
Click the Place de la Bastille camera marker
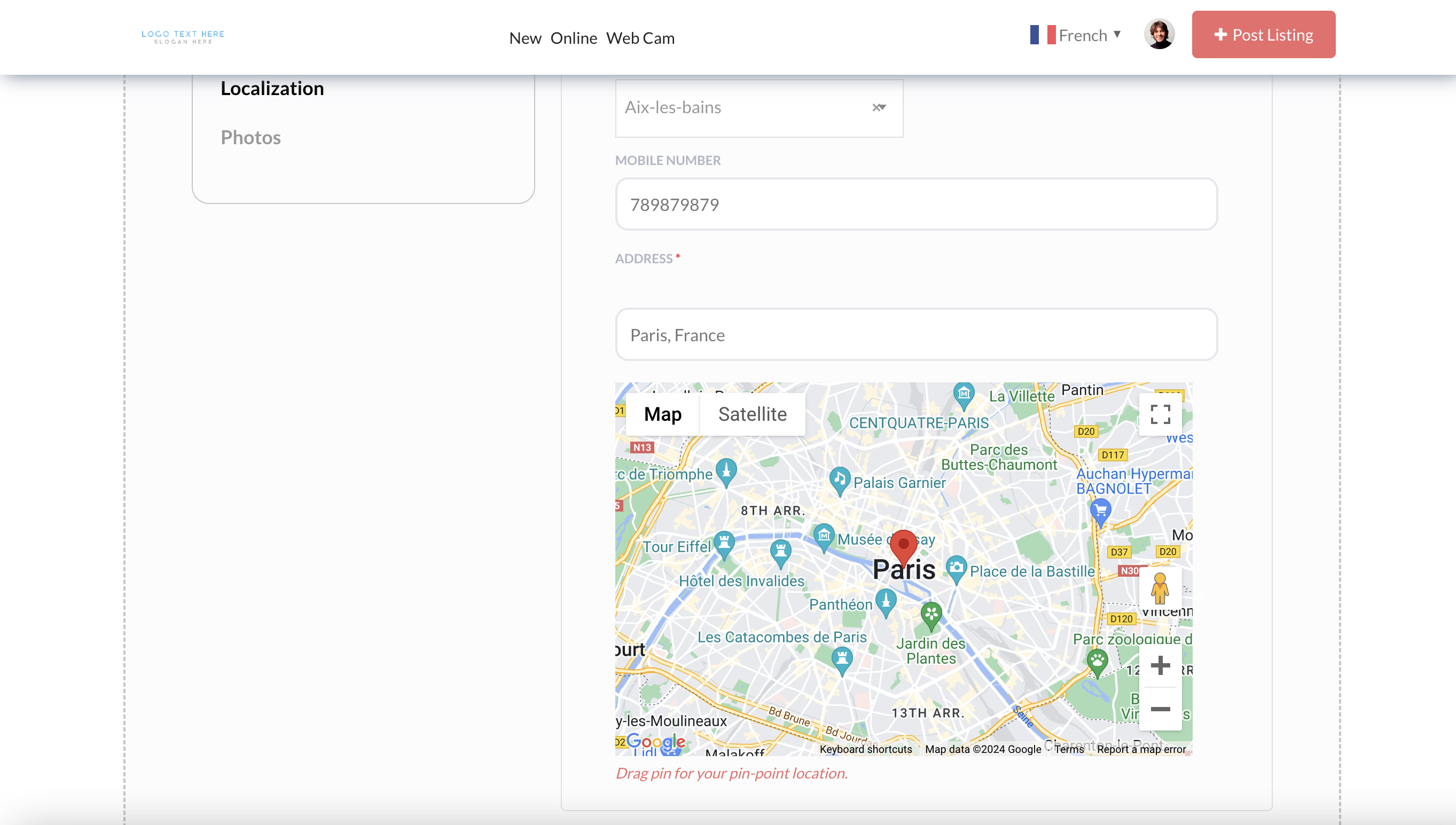coord(956,568)
